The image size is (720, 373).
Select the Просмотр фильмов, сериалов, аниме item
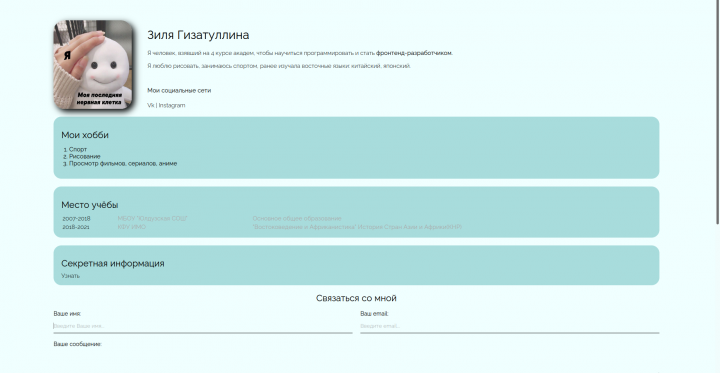[123, 164]
